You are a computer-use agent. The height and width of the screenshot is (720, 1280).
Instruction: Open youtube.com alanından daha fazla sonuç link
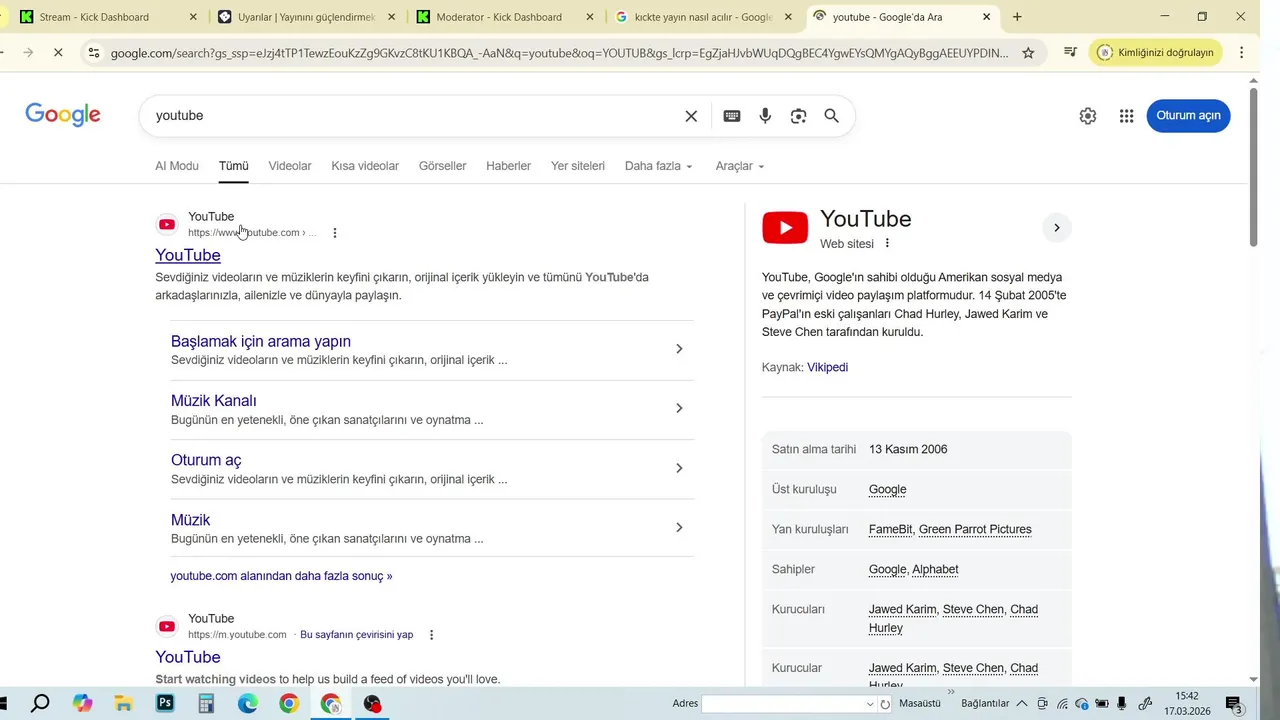[281, 576]
